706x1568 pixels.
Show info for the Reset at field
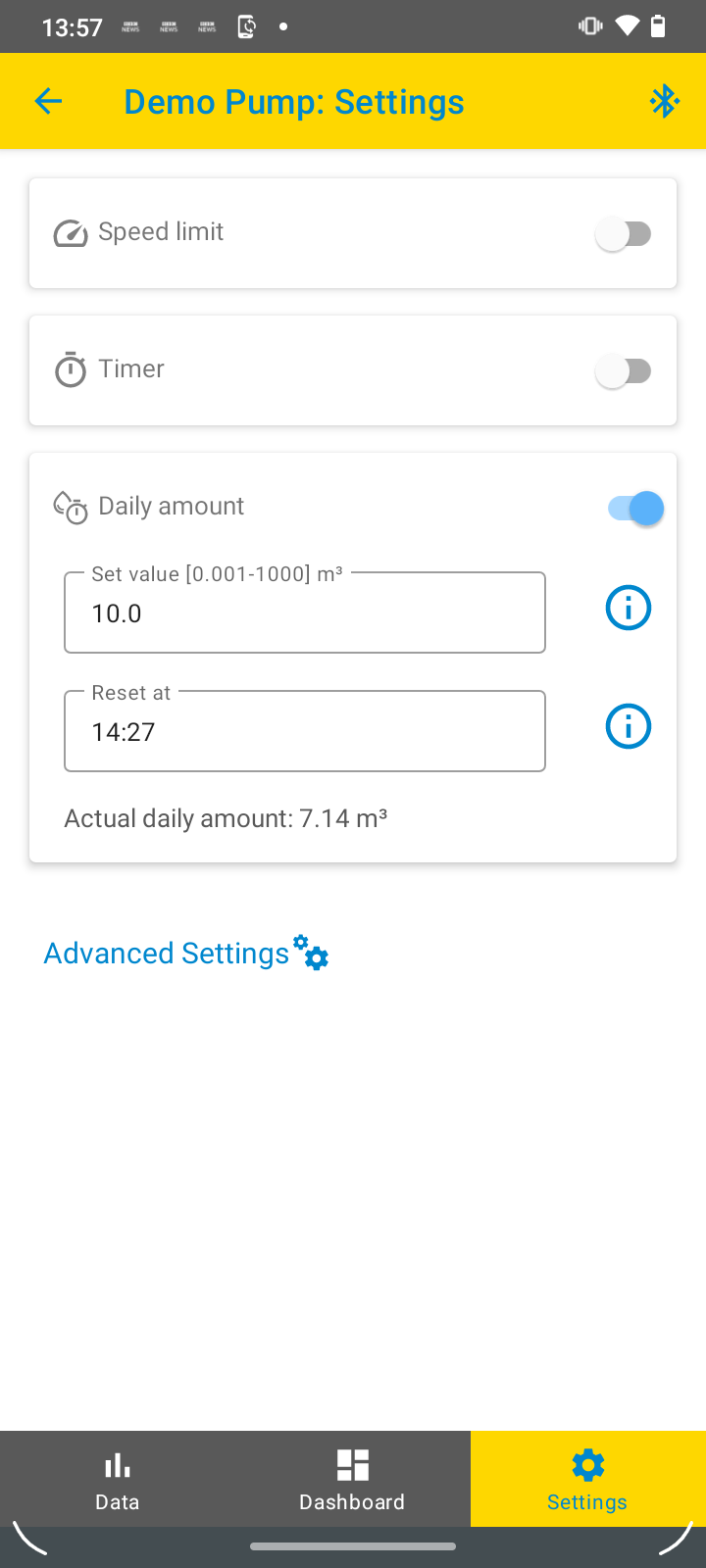(629, 726)
